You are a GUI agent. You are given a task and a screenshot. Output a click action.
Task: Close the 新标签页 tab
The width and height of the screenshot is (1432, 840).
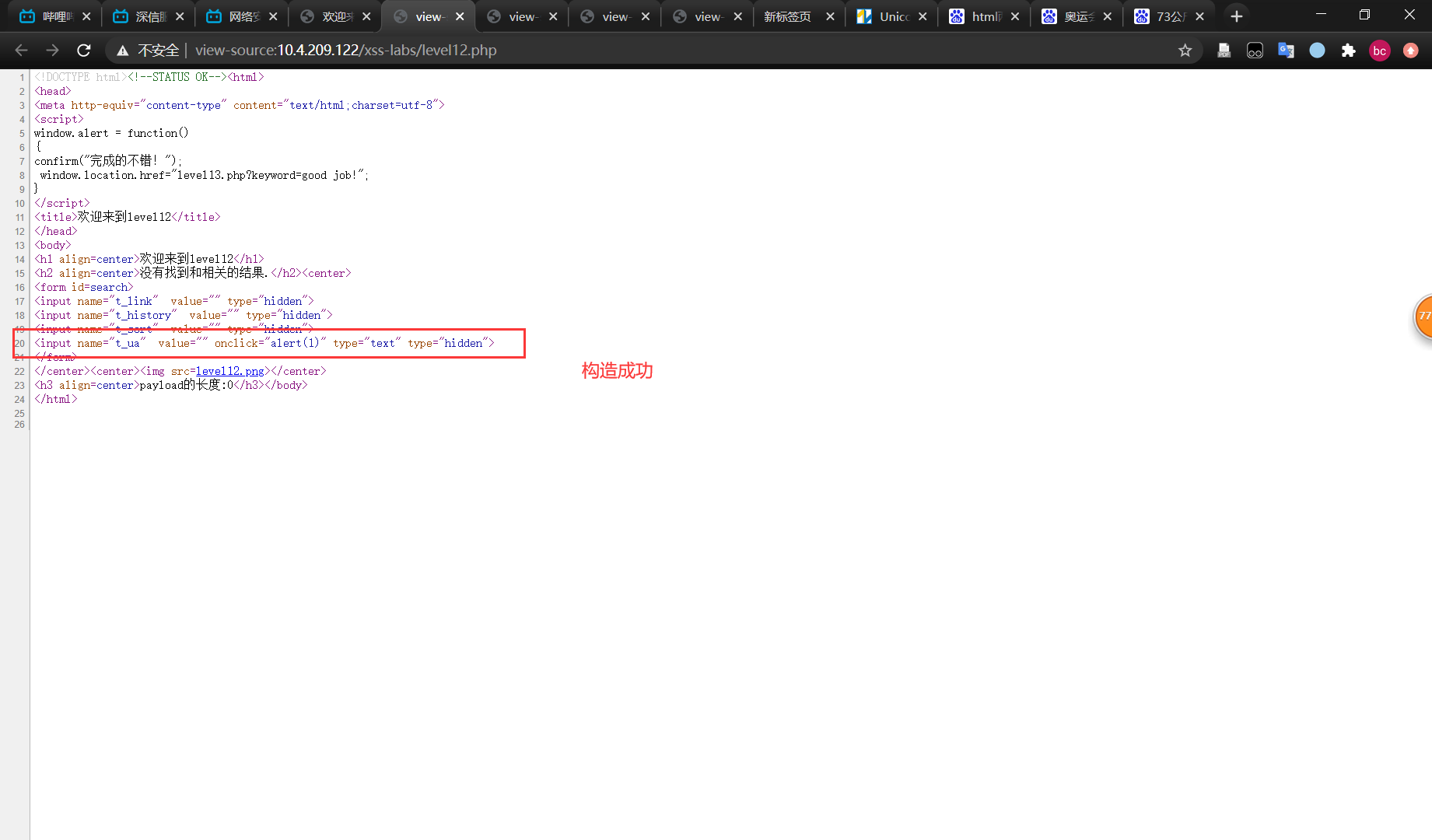[x=830, y=16]
